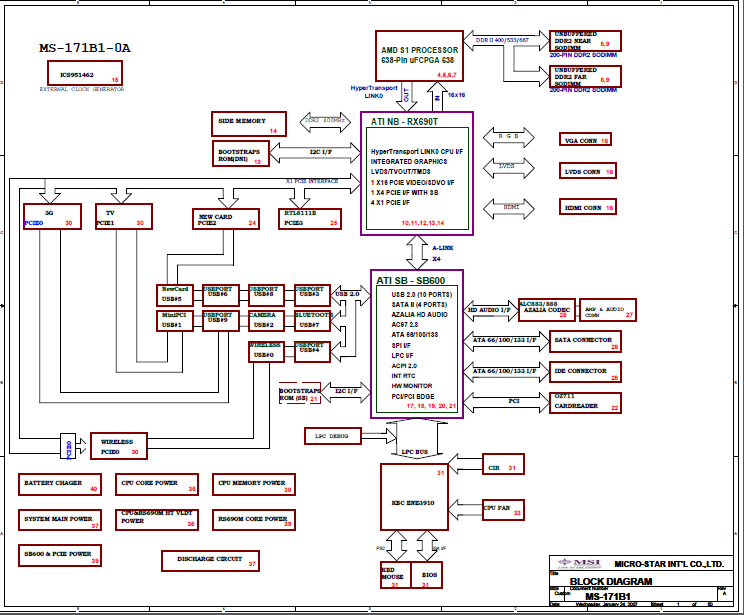Select the BOOTSTRAPS ROM (SB) block
This screenshot has height=615, width=744.
(x=300, y=393)
